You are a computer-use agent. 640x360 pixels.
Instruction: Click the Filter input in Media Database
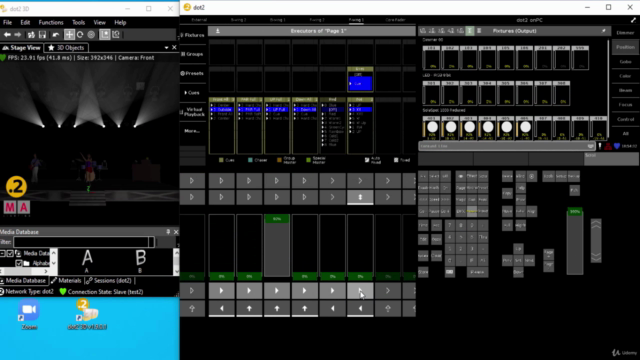click(84, 242)
